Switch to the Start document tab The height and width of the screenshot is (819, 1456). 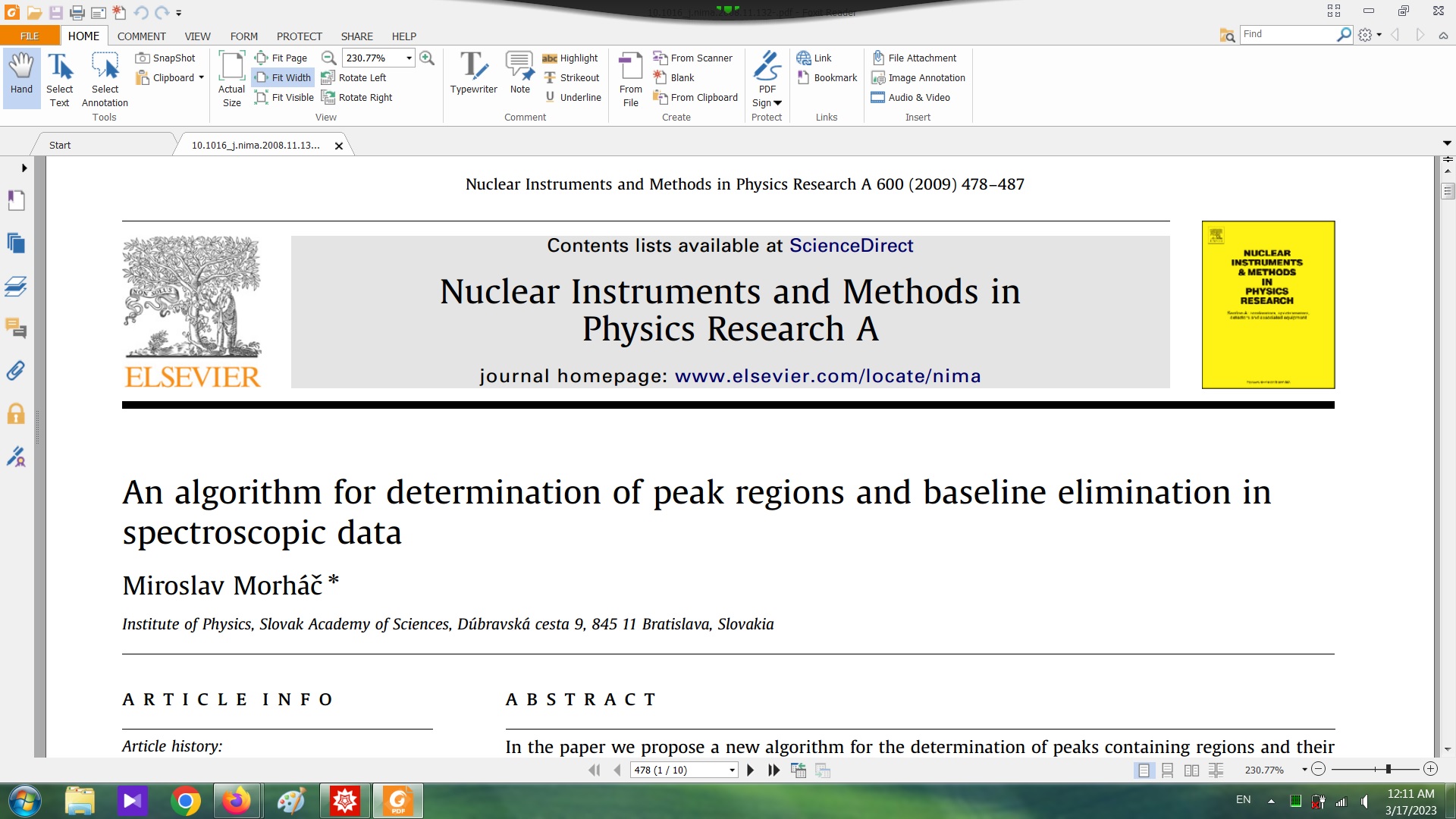pos(102,145)
